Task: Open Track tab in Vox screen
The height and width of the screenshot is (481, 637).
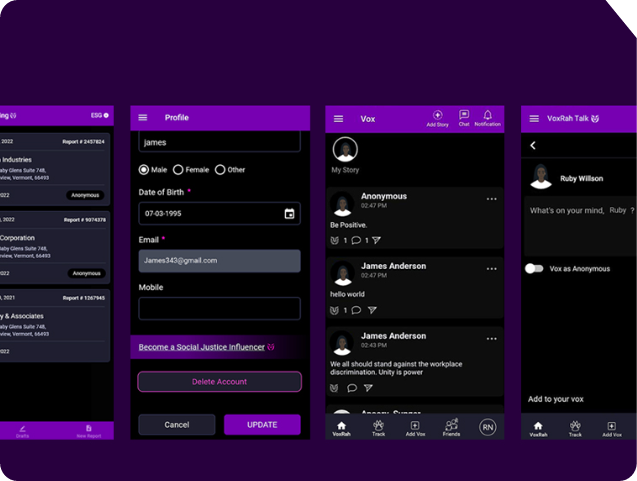Action: click(378, 428)
